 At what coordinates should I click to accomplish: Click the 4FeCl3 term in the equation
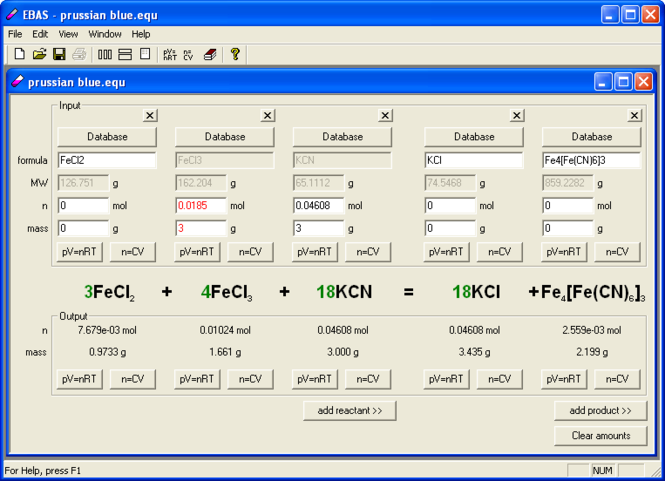tap(227, 293)
